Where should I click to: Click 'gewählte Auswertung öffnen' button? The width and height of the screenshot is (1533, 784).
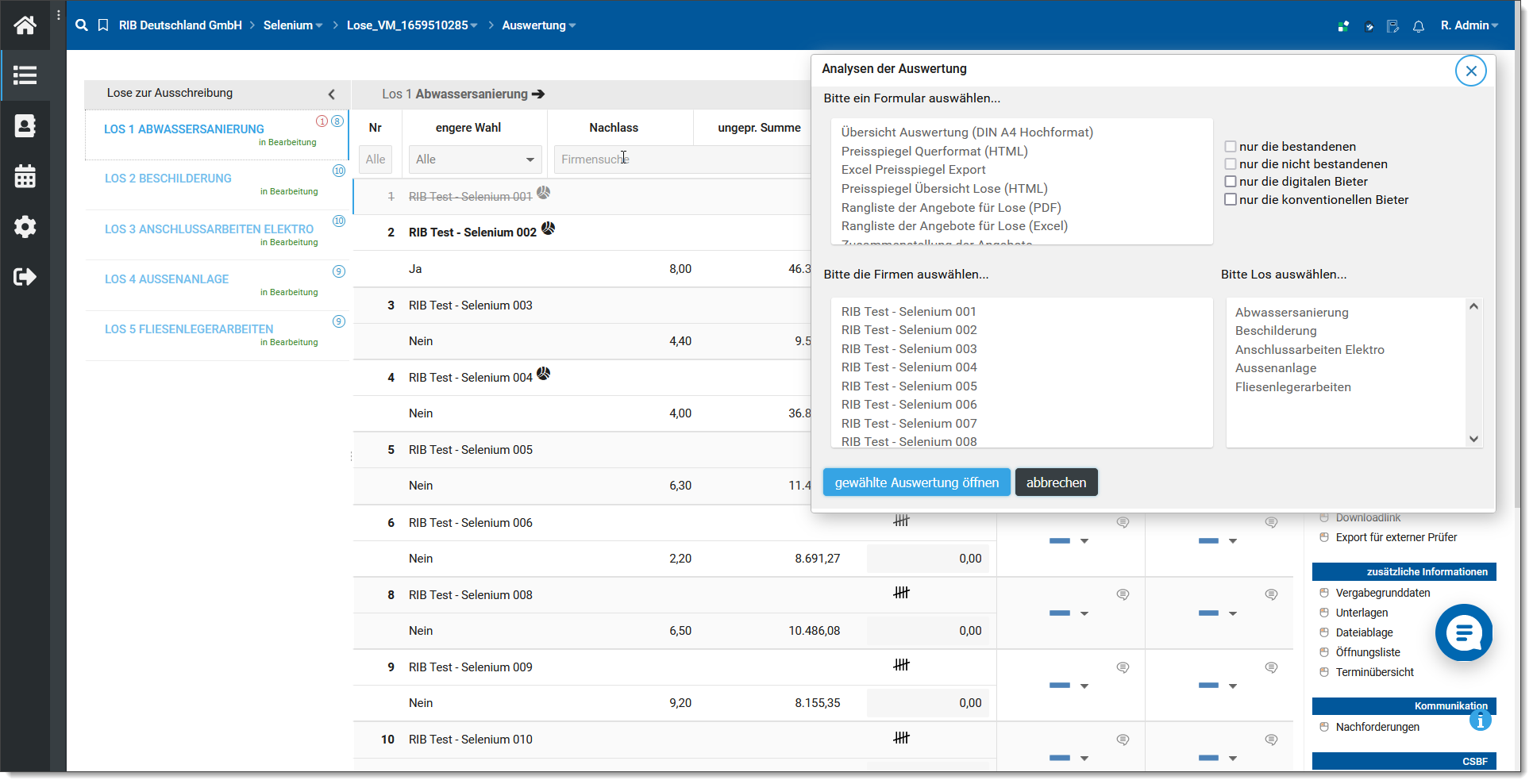click(x=916, y=482)
